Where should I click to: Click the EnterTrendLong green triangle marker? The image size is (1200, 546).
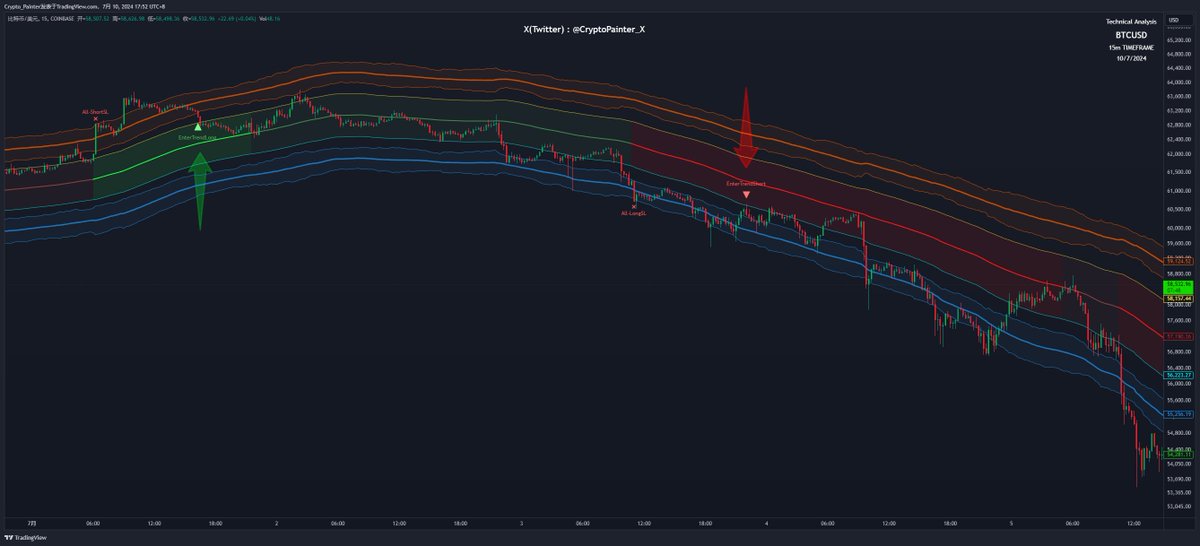pyautogui.click(x=198, y=127)
